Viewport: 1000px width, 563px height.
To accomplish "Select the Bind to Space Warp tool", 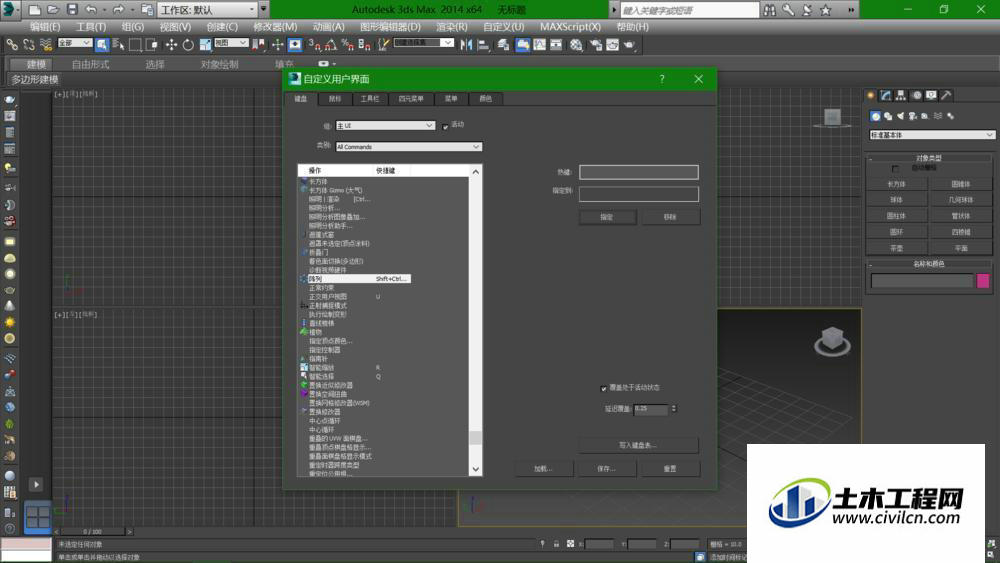I will coord(46,45).
